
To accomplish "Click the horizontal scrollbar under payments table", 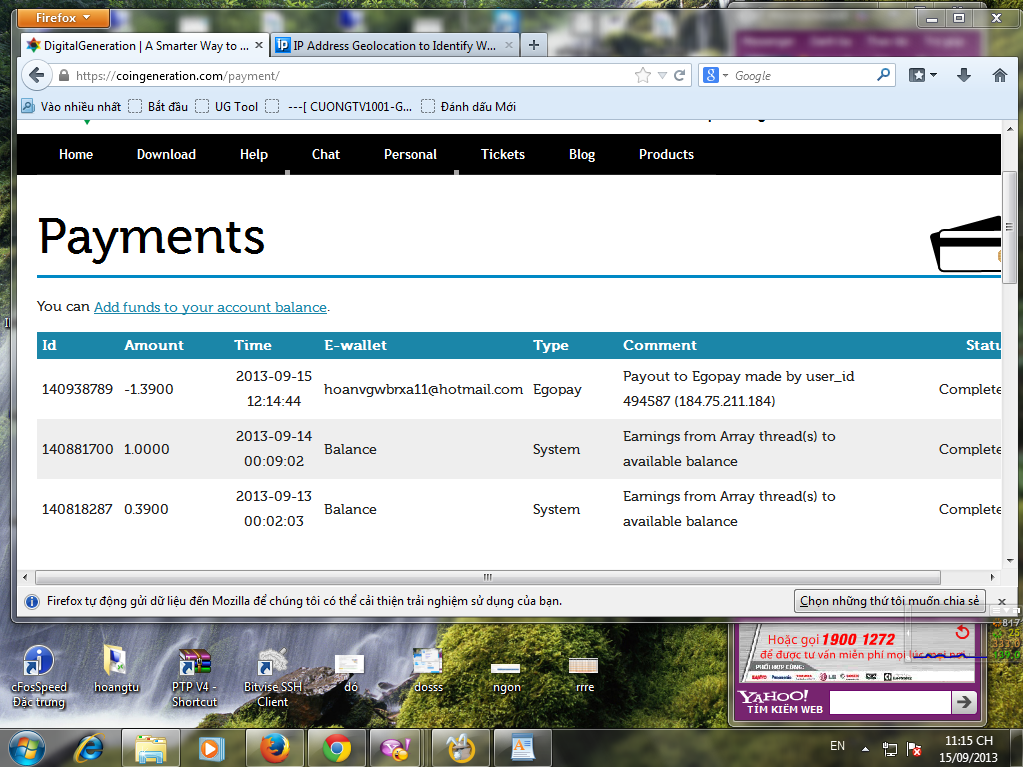I will [487, 577].
